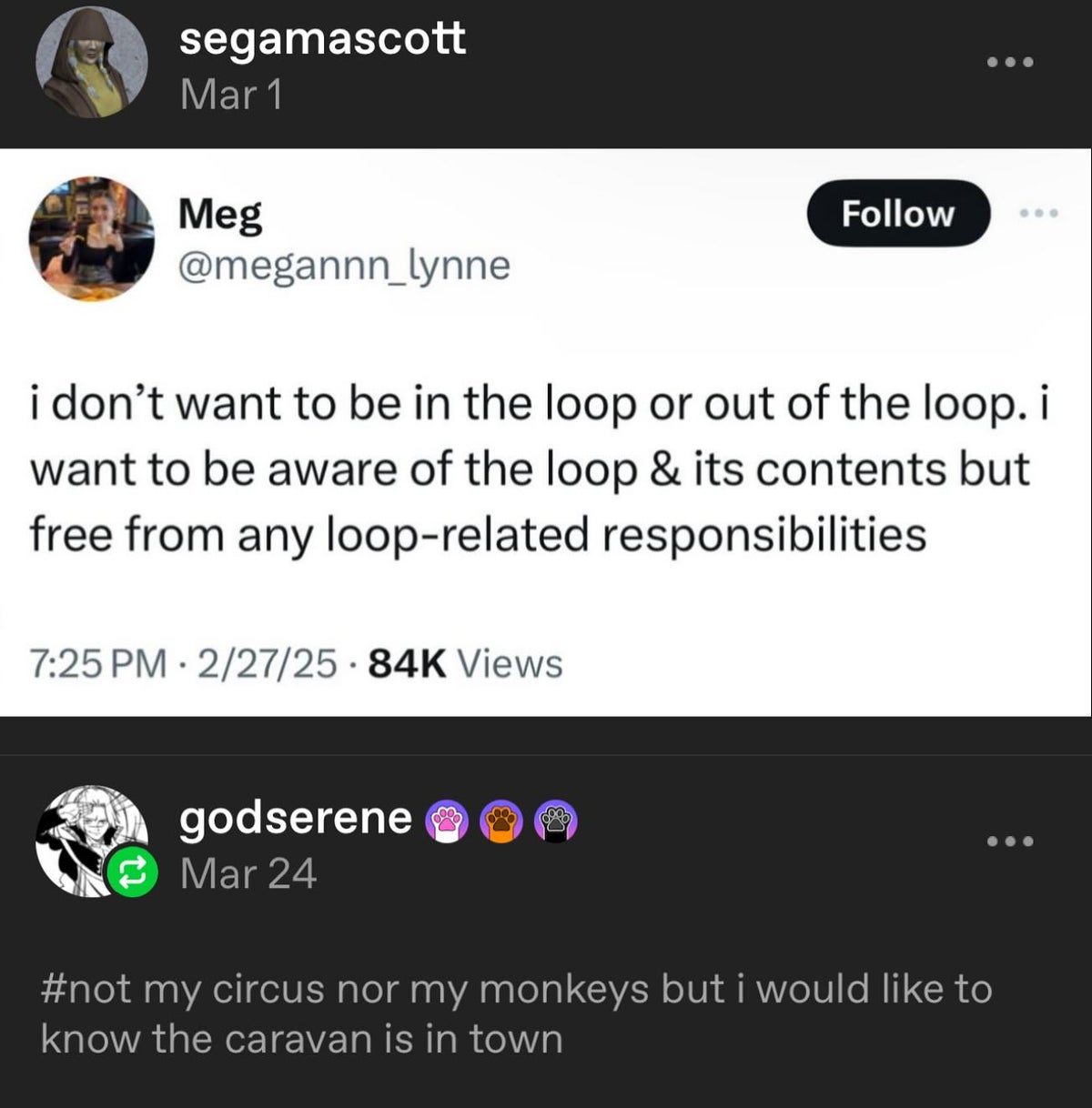Open the segamascott username link
1092x1108 pixels.
point(322,39)
